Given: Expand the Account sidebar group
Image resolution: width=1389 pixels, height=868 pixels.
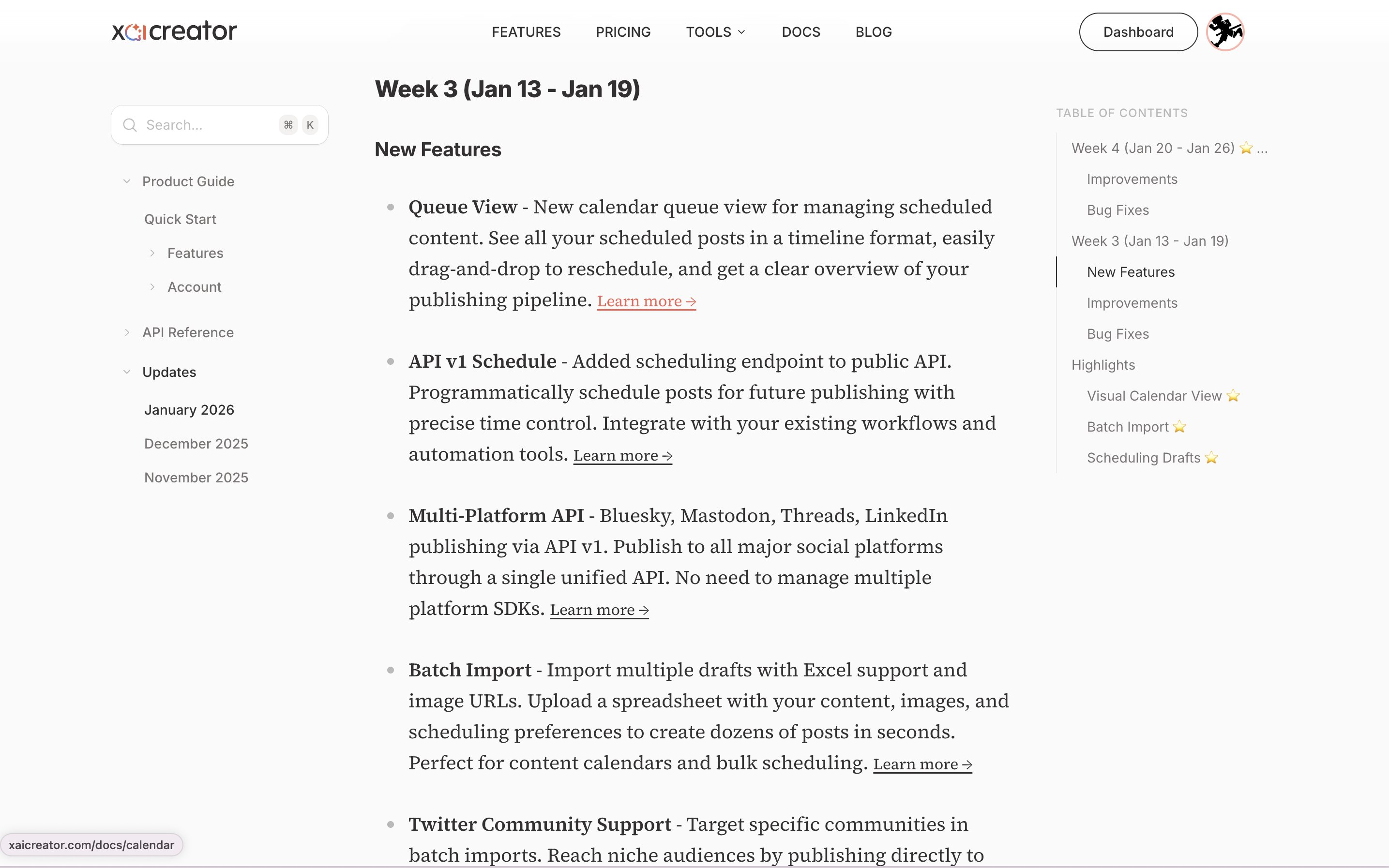Looking at the screenshot, I should (x=152, y=287).
